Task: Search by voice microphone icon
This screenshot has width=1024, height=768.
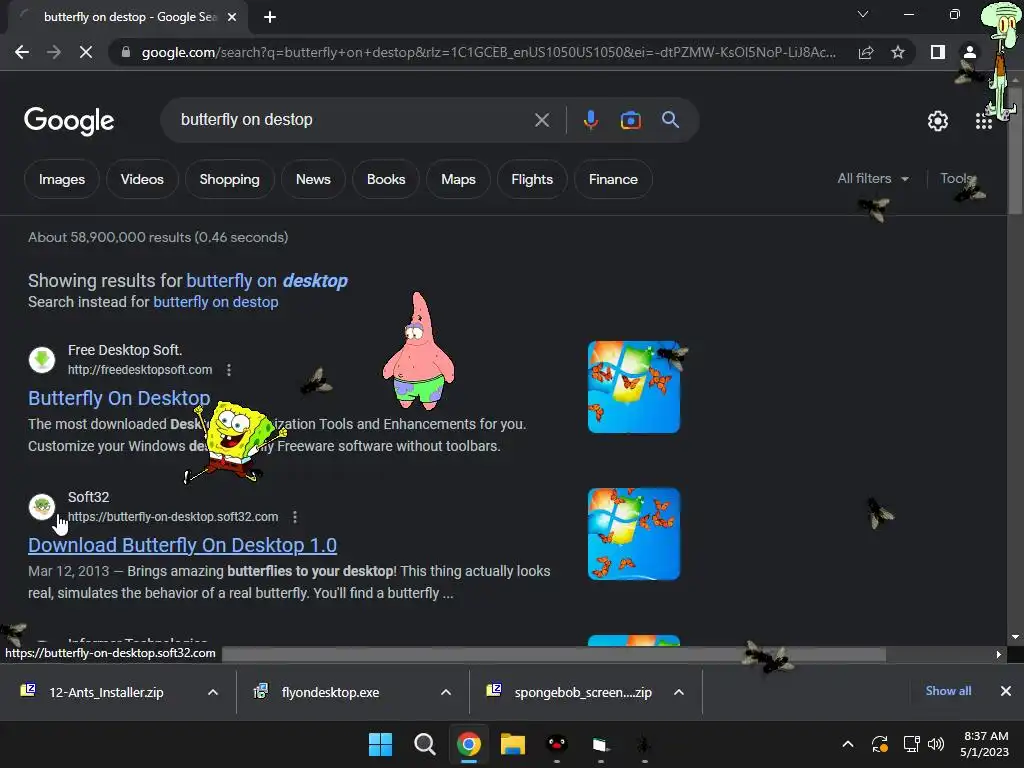Action: click(590, 120)
